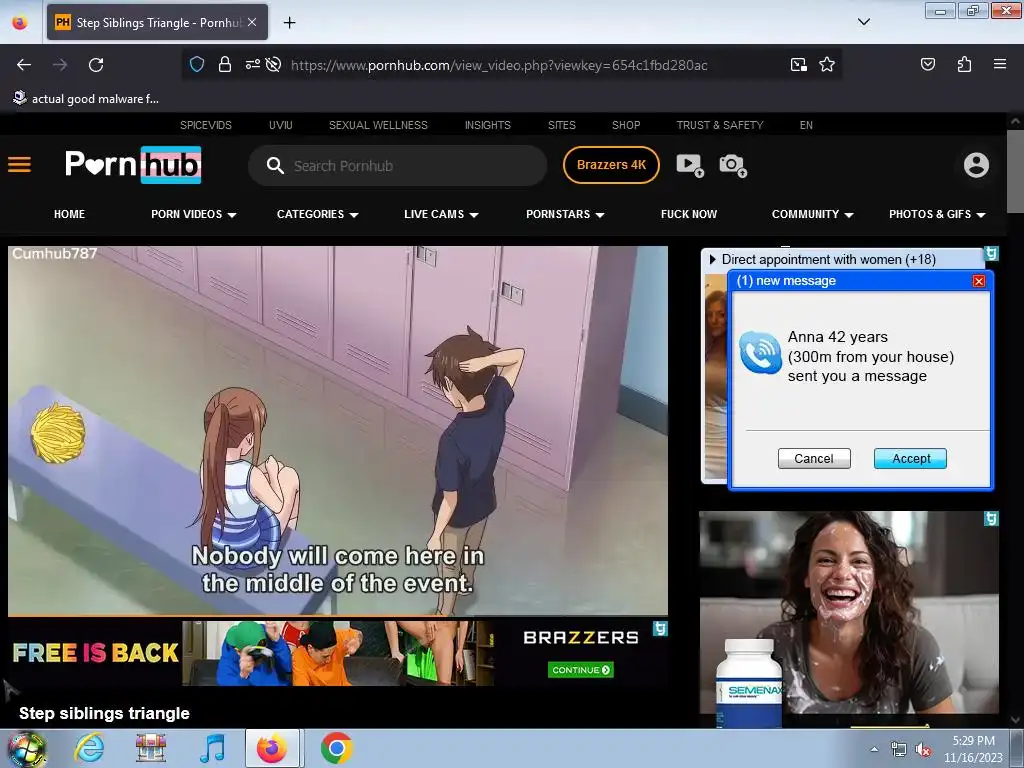Close the new message popup with the red X
The height and width of the screenshot is (768, 1024).
978,281
